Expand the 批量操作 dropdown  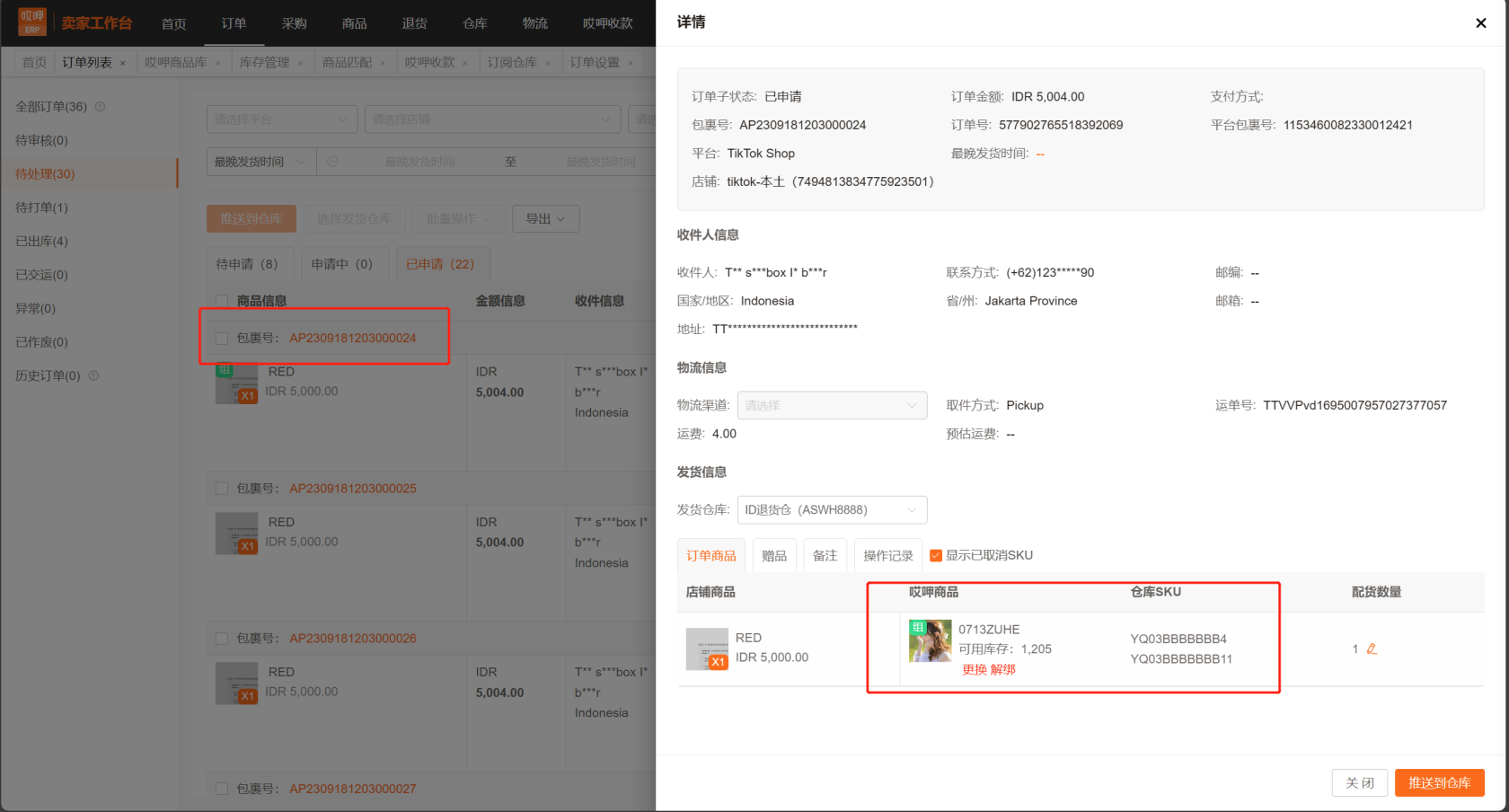pos(458,218)
